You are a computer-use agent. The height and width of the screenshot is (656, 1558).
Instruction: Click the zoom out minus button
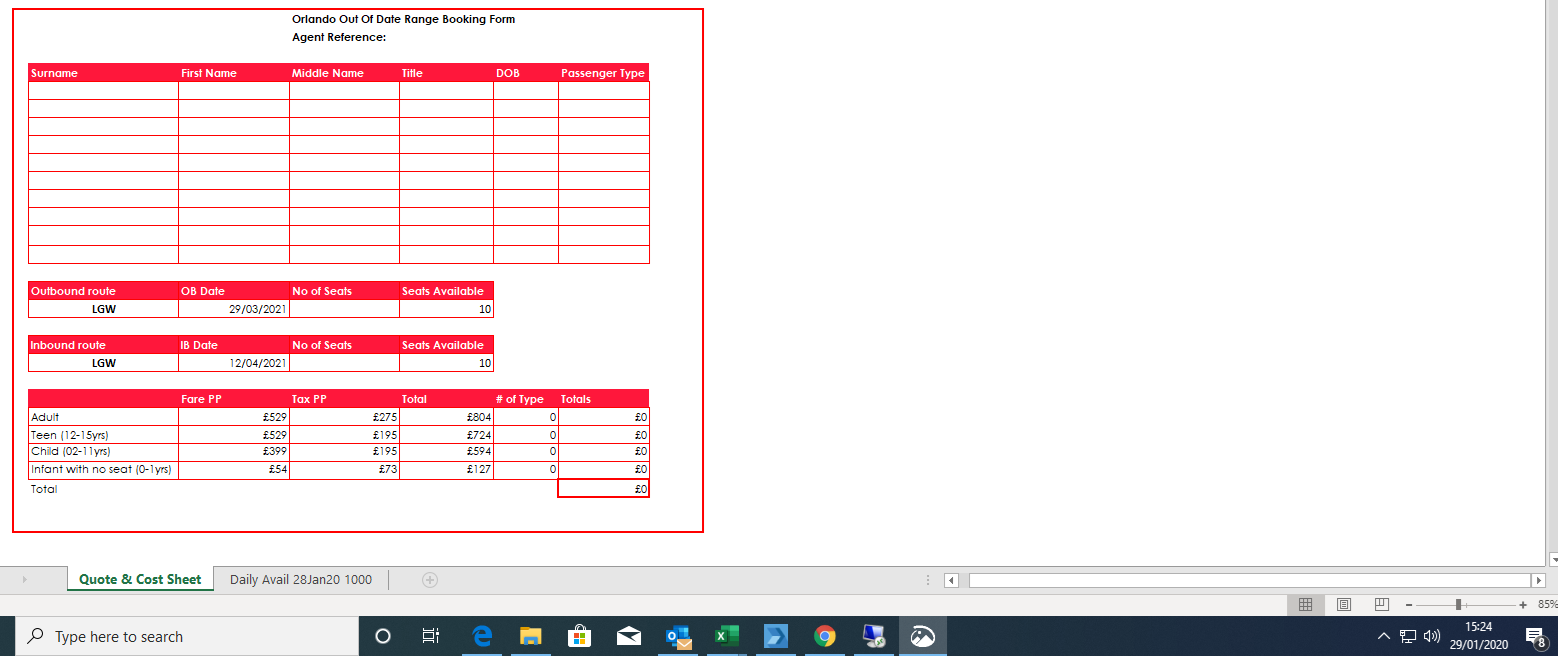click(1407, 605)
